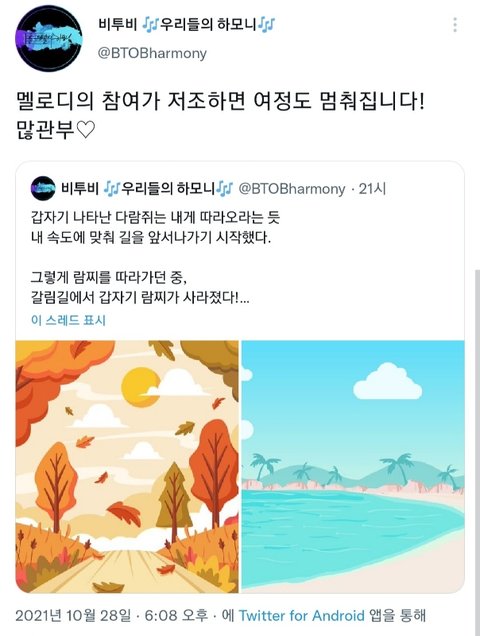Open the three-dot more options menu
This screenshot has height=636, width=480.
455,25
